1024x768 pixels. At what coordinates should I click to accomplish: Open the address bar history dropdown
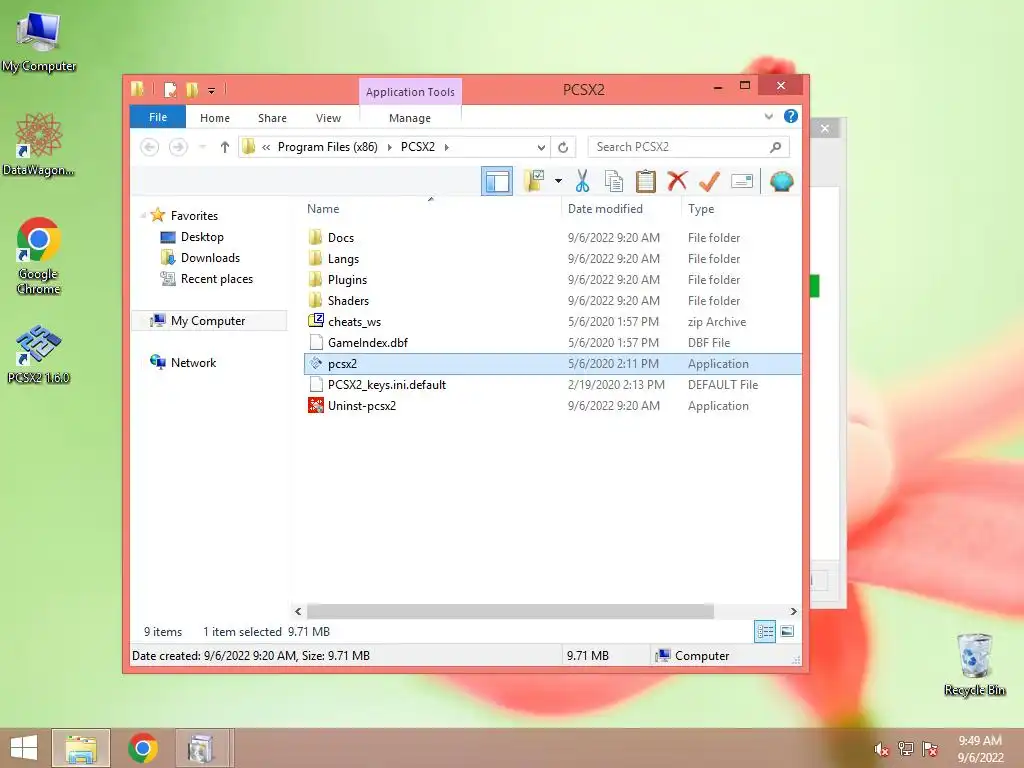pos(541,147)
